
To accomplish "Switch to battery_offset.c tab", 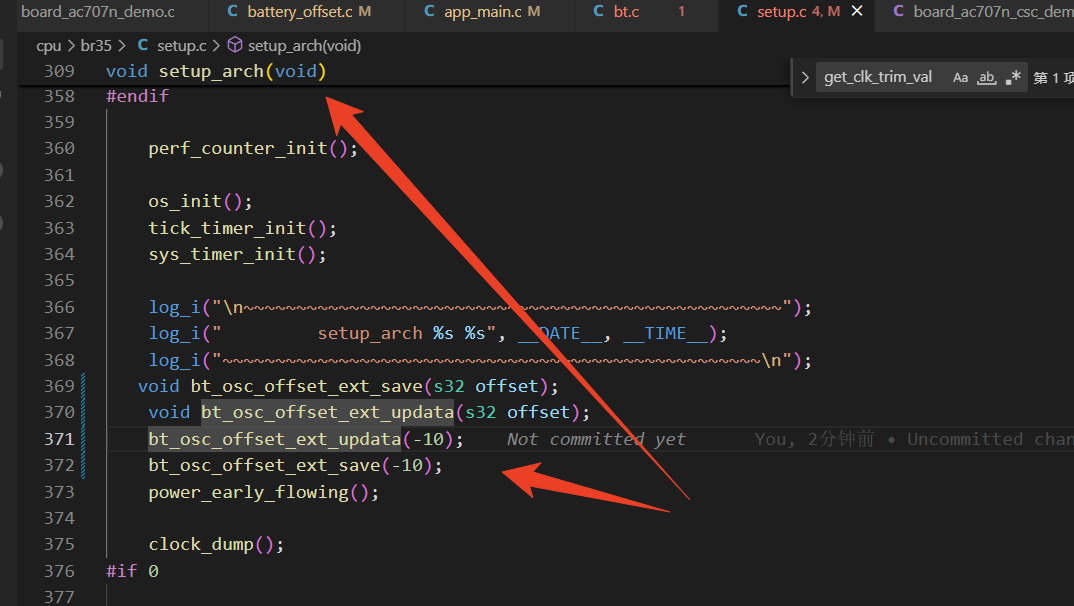I will pyautogui.click(x=301, y=12).
